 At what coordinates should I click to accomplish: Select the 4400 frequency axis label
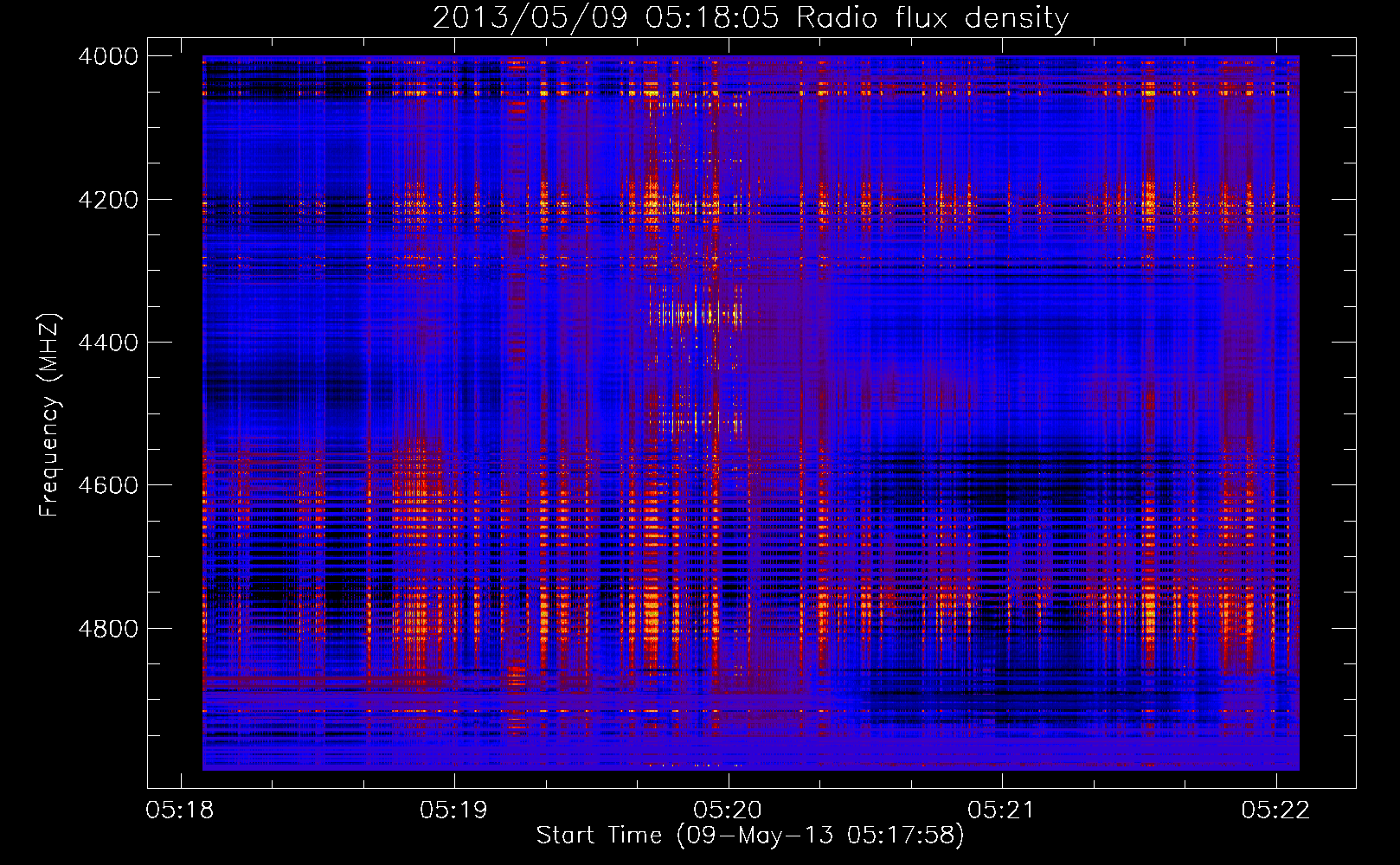(x=108, y=343)
